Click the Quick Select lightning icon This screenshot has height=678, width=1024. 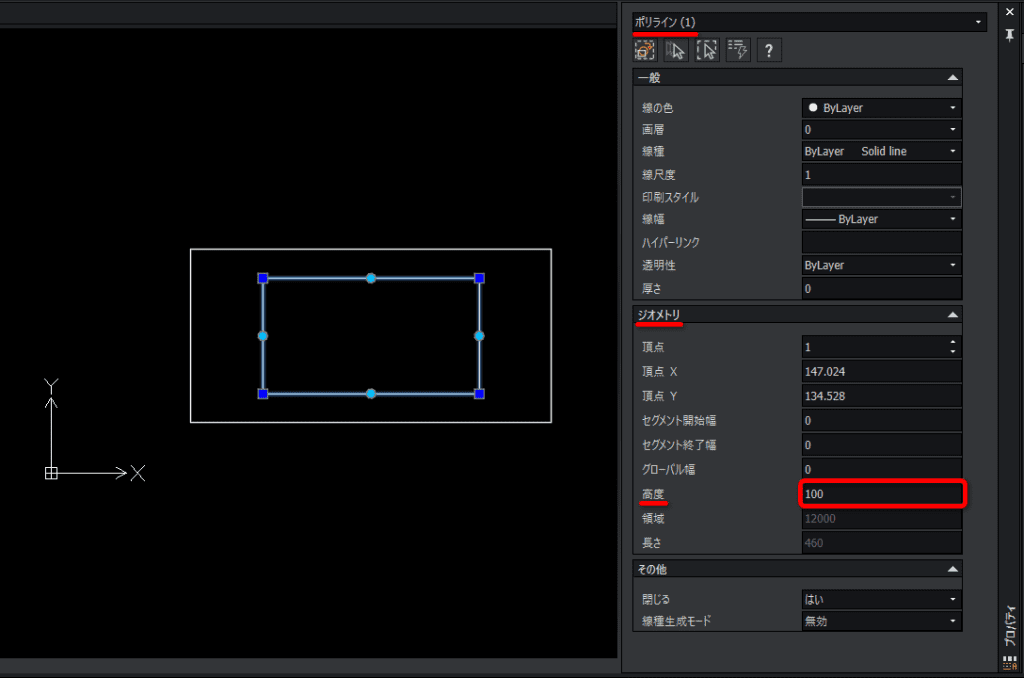[x=739, y=50]
